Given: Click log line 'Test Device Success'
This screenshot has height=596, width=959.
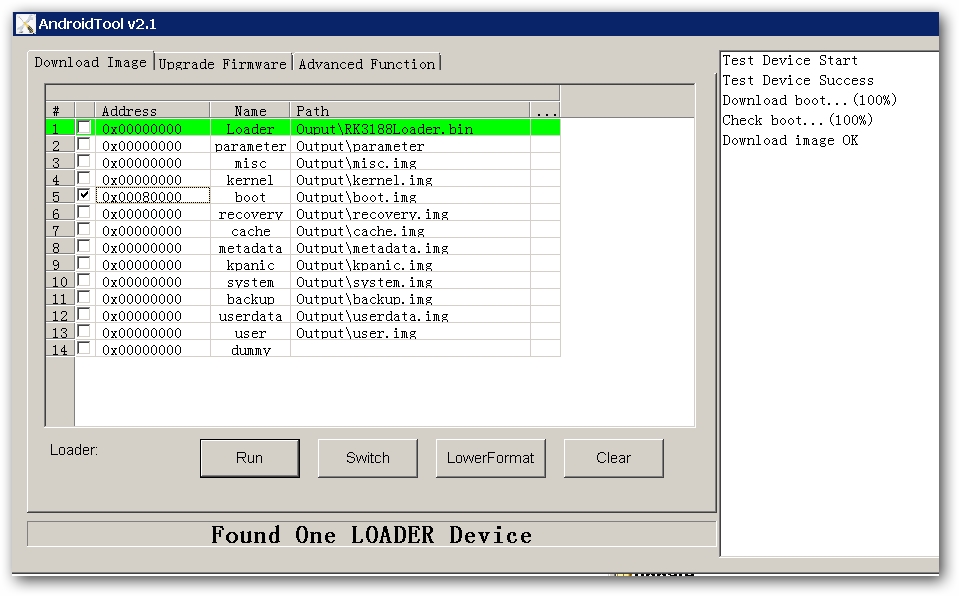Looking at the screenshot, I should click(798, 80).
